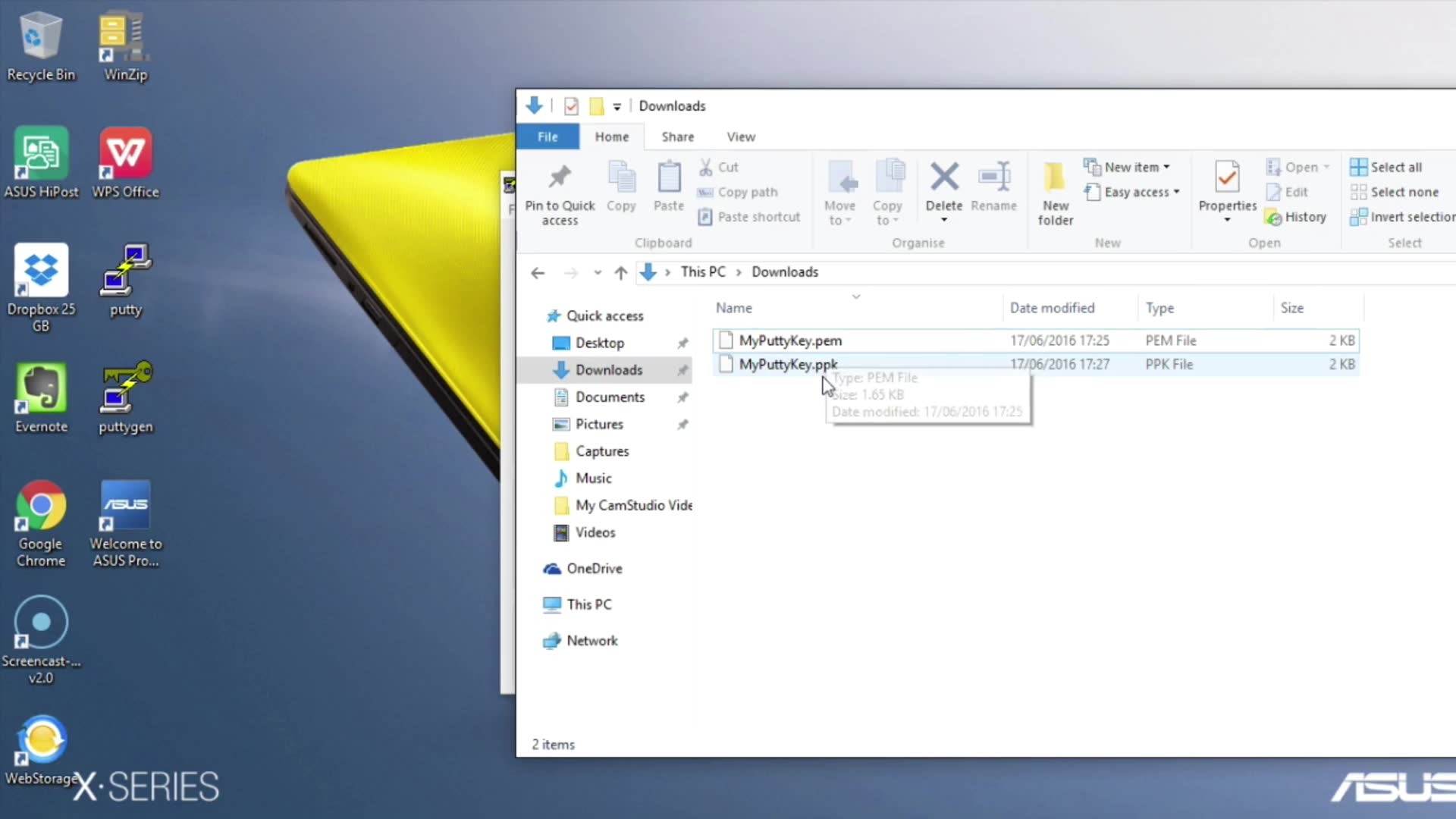Viewport: 1456px width, 819px height.
Task: Sort by the Date modified column header
Action: [1052, 308]
